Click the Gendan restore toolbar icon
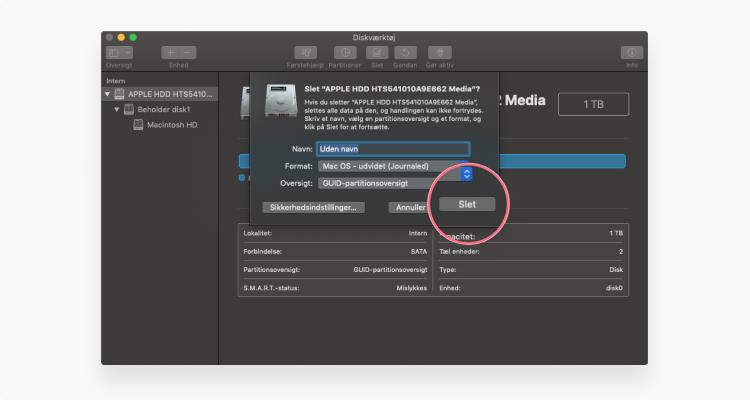The height and width of the screenshot is (400, 750). [x=406, y=53]
